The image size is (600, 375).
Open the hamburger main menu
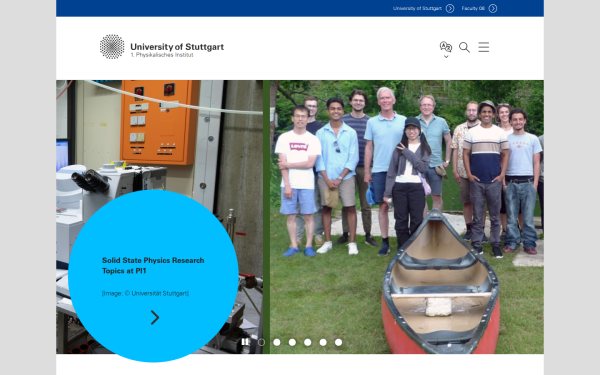pyautogui.click(x=484, y=47)
